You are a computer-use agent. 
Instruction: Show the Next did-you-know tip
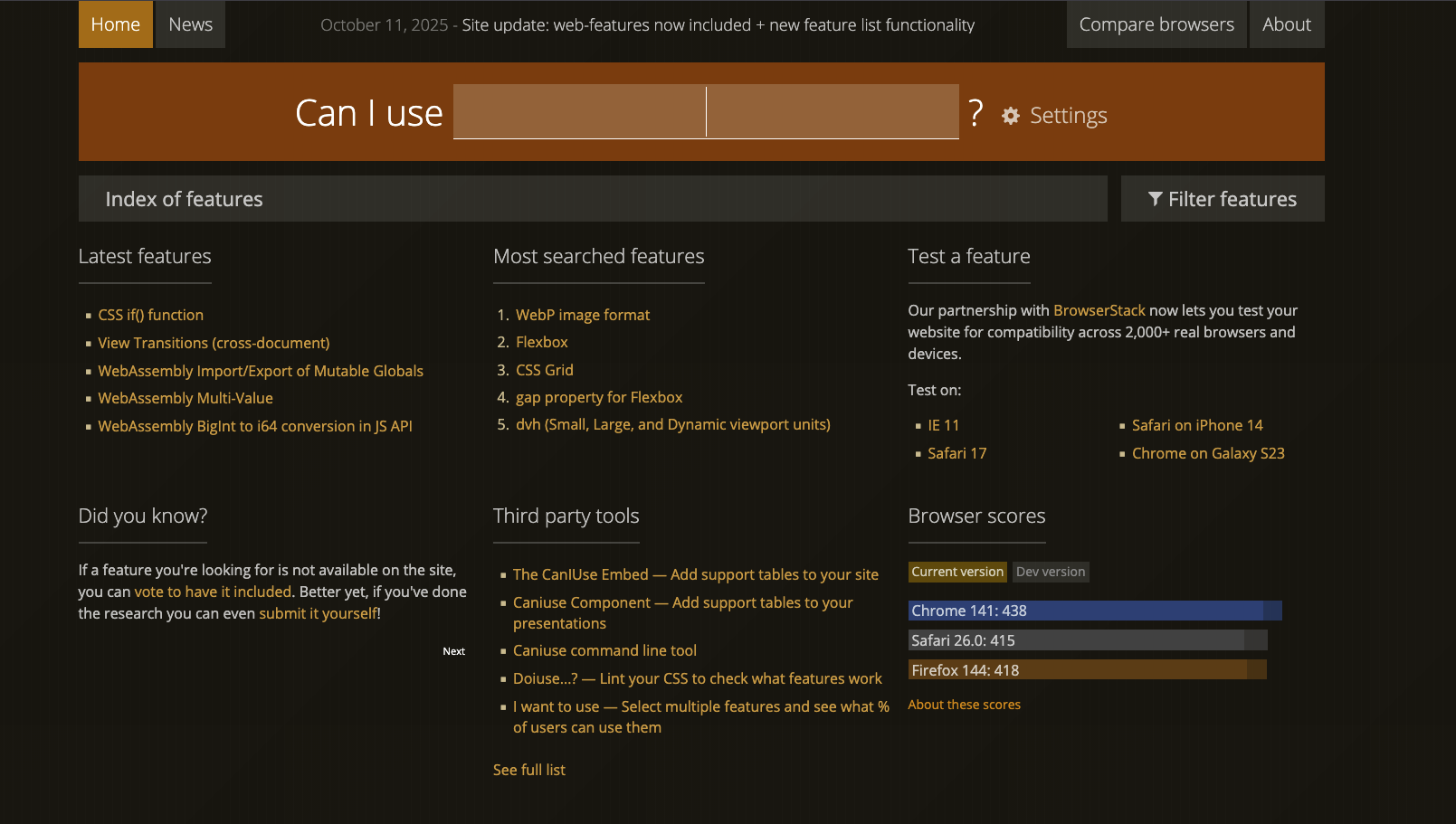(x=453, y=651)
